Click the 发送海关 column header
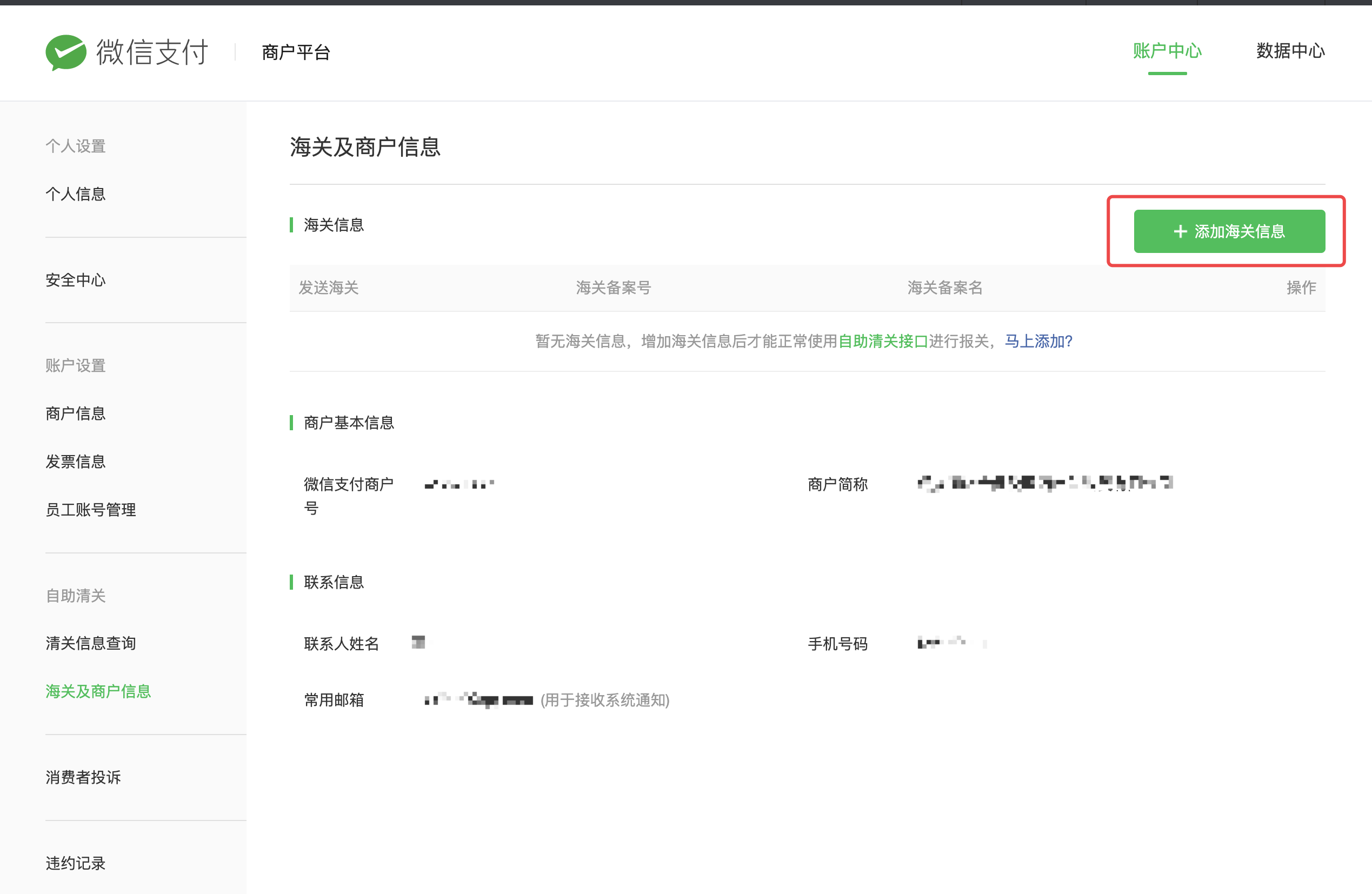Screen dimensions: 1372x894 tap(329, 288)
